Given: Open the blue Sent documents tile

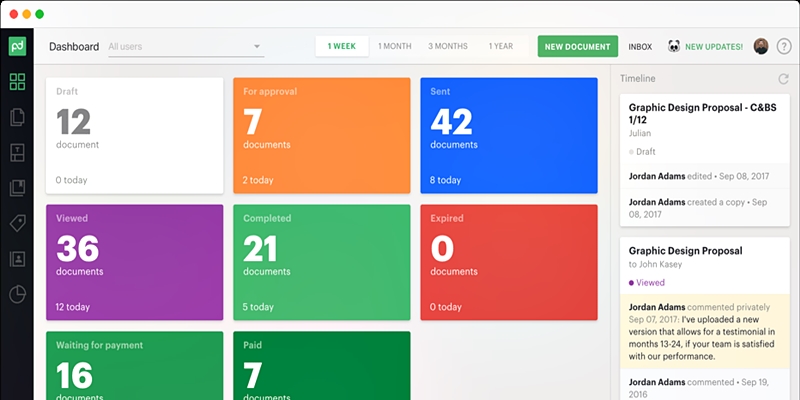Looking at the screenshot, I should coord(508,135).
